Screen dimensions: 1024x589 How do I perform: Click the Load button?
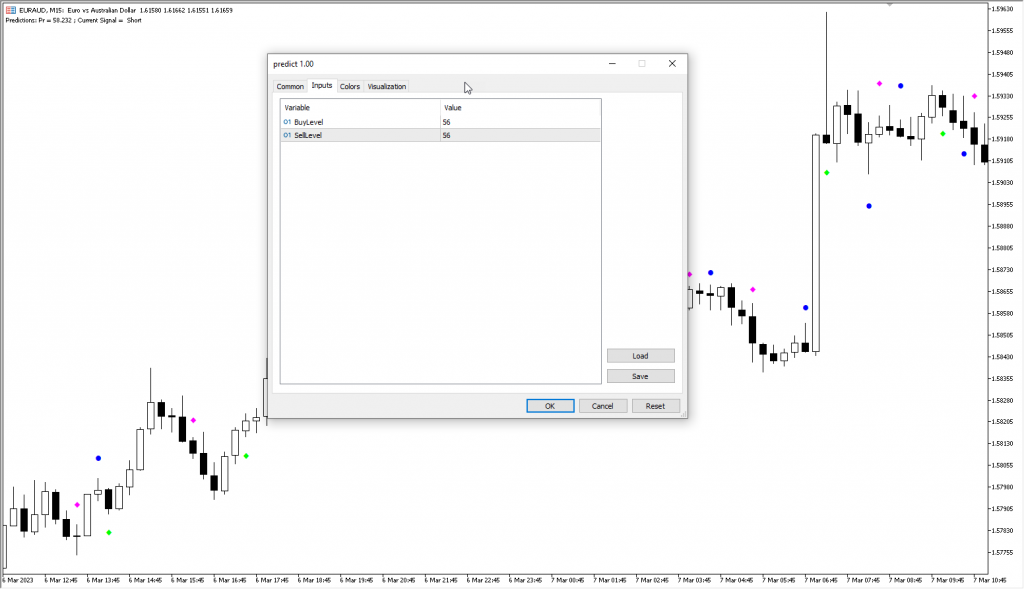641,356
